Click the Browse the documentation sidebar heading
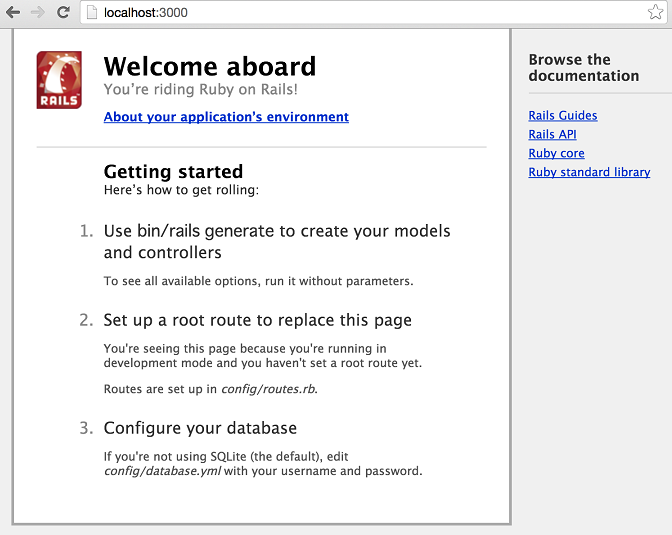This screenshot has height=535, width=672. point(584,67)
